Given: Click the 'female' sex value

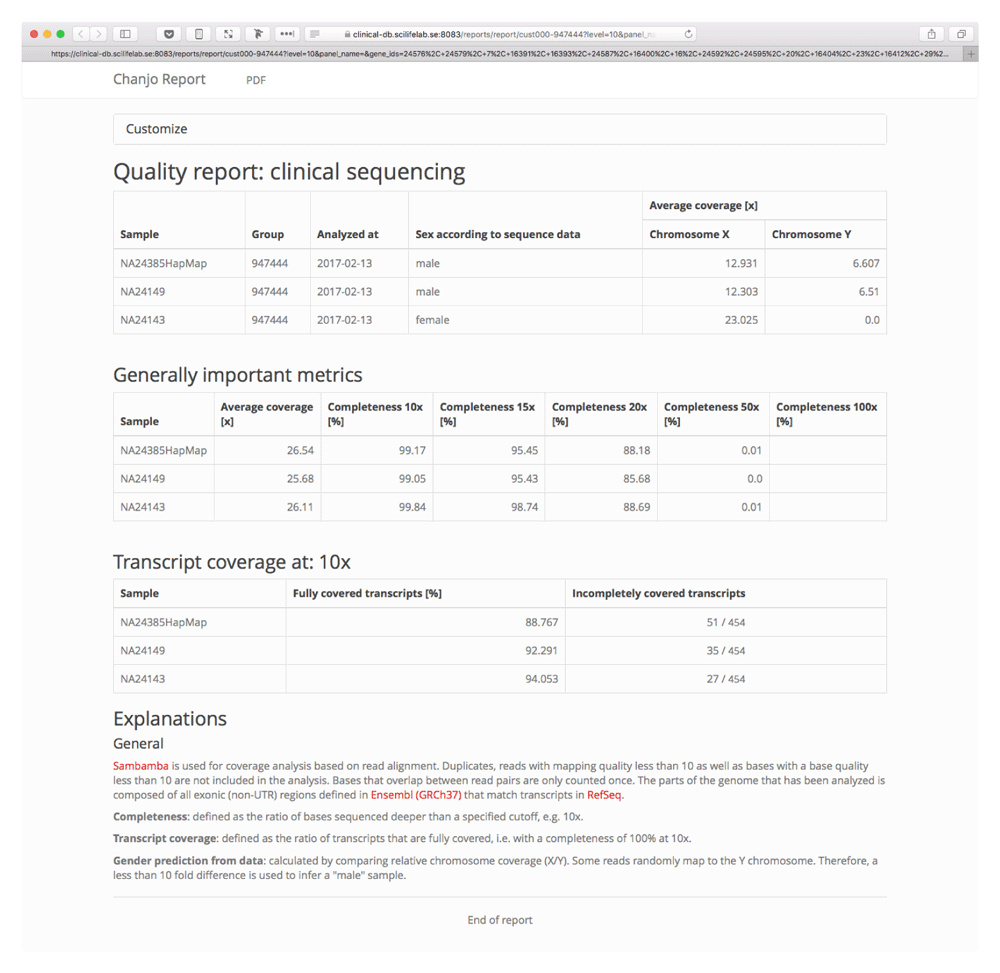Looking at the screenshot, I should click(x=432, y=320).
